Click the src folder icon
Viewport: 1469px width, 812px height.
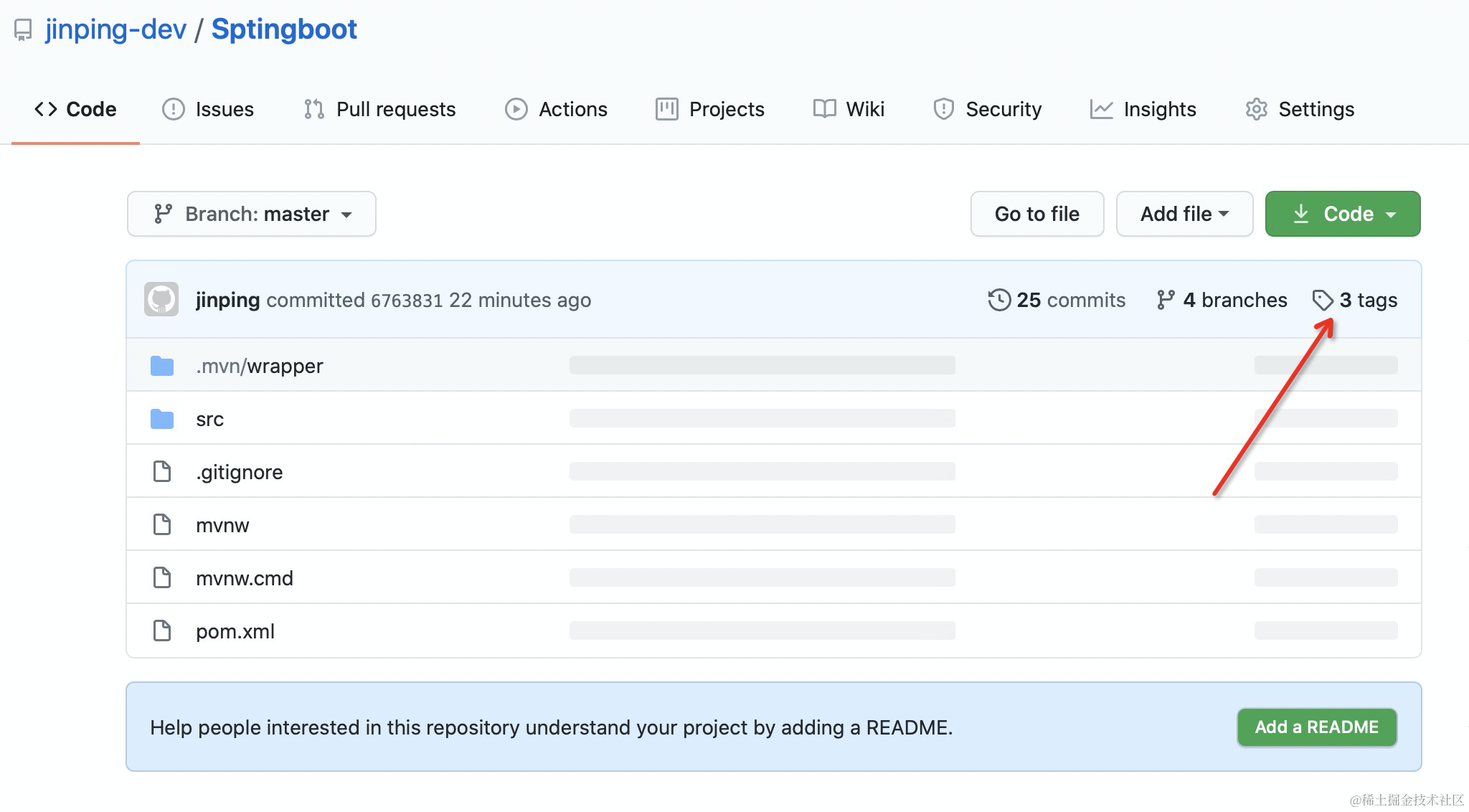pos(162,419)
